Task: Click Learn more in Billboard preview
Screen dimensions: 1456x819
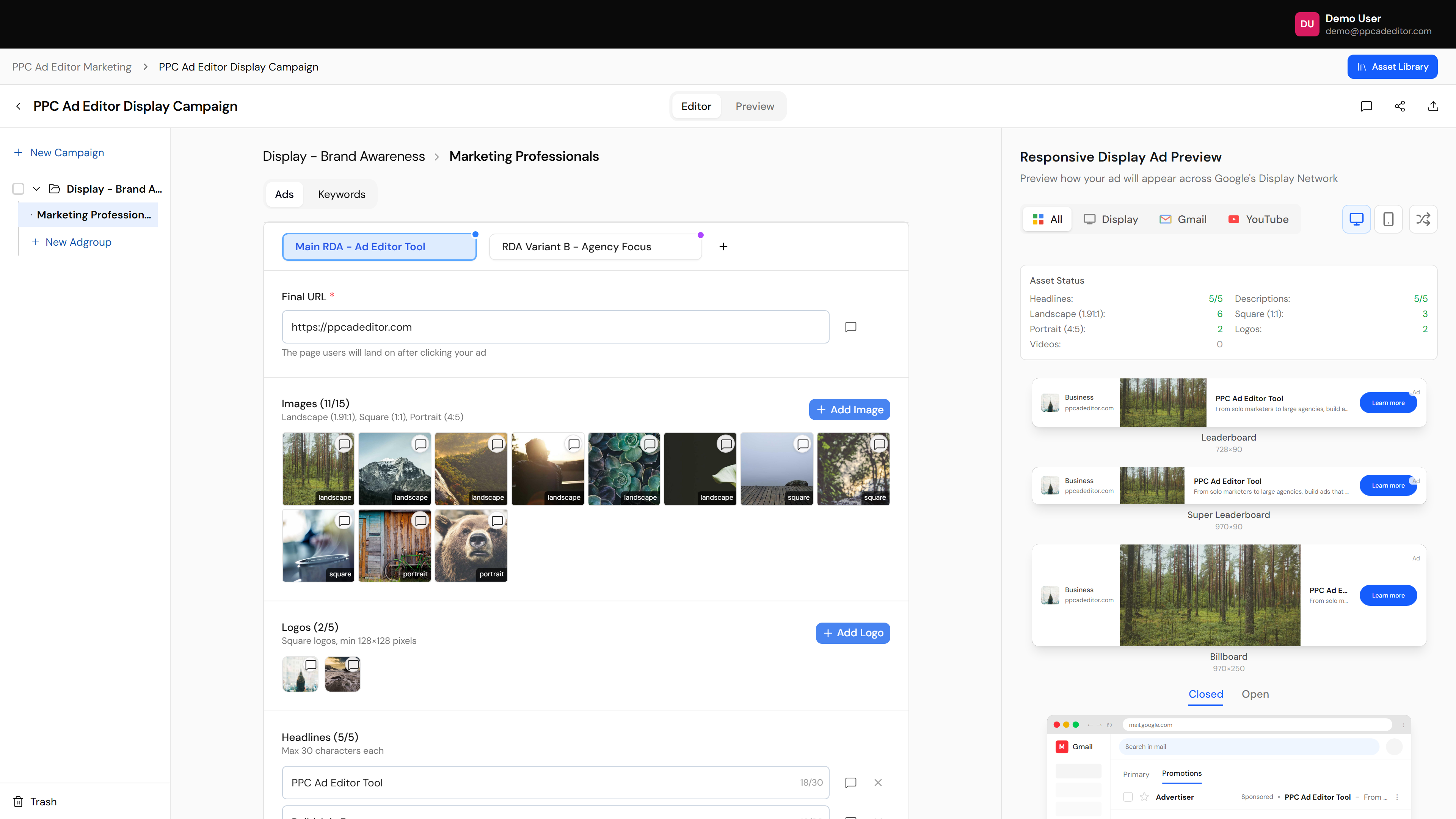Action: click(1388, 595)
